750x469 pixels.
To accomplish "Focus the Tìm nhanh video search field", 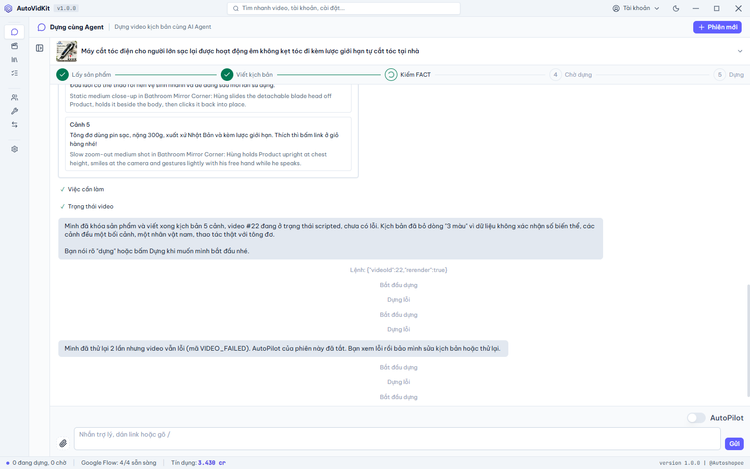I will [x=343, y=8].
